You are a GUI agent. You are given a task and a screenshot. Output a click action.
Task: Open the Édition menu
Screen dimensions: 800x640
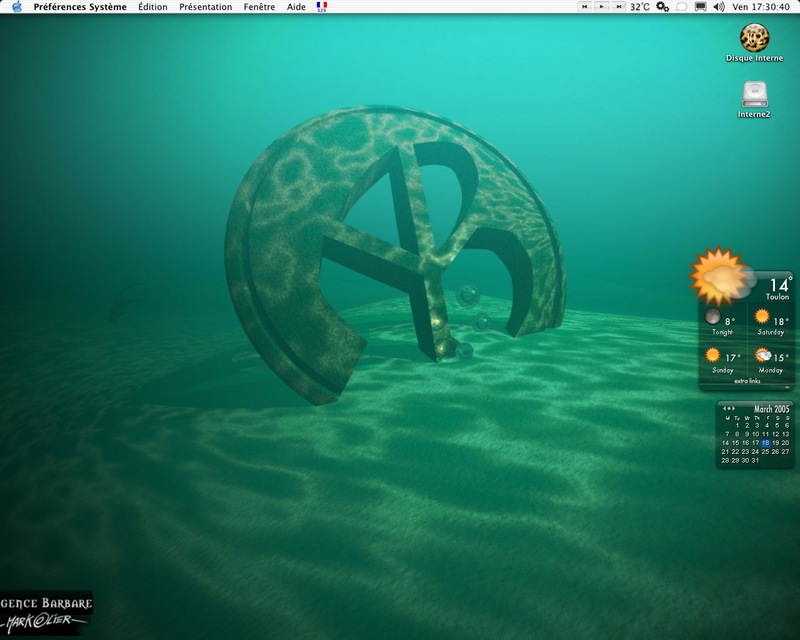(x=153, y=7)
